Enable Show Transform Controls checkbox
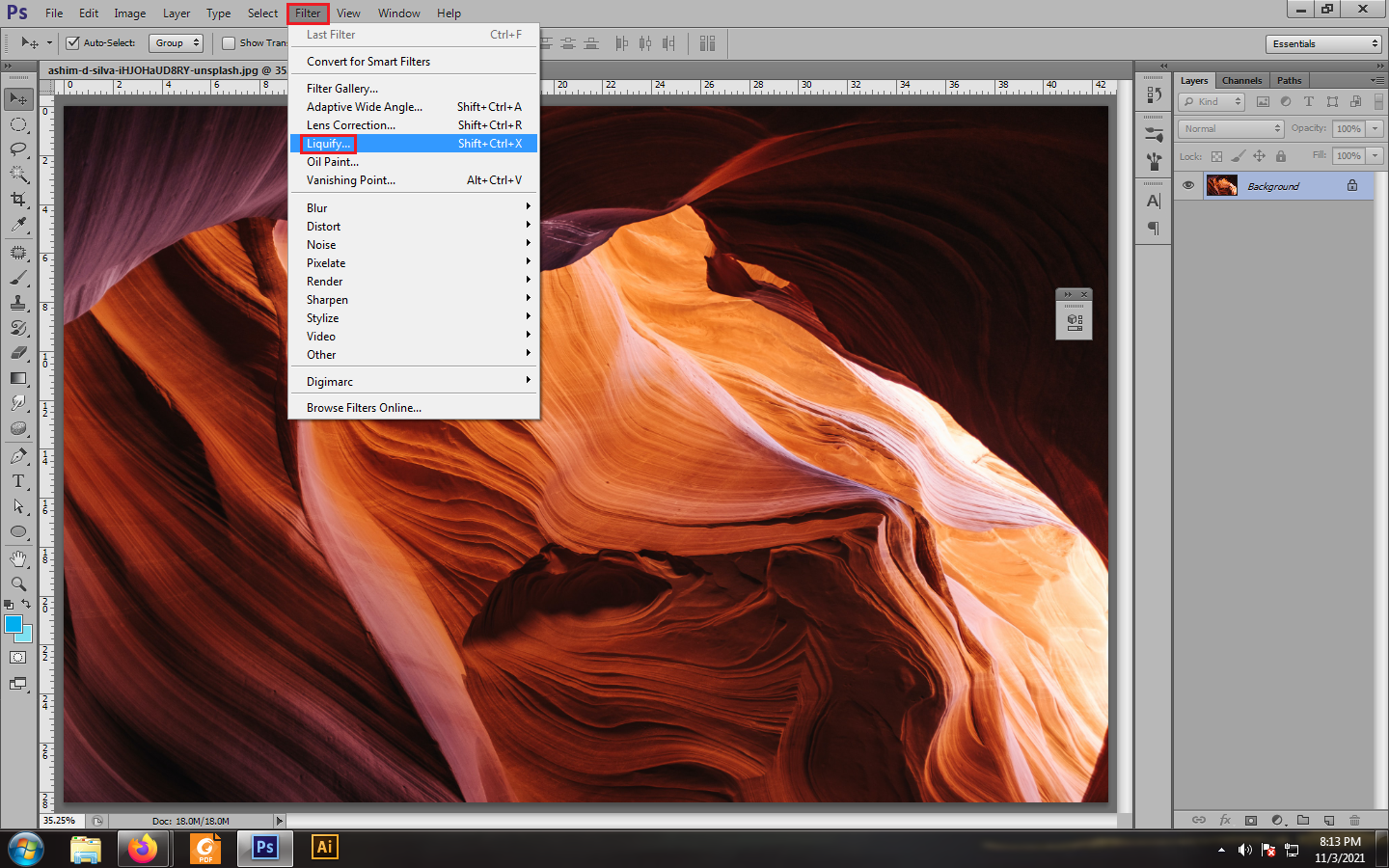1389x868 pixels. click(x=229, y=42)
